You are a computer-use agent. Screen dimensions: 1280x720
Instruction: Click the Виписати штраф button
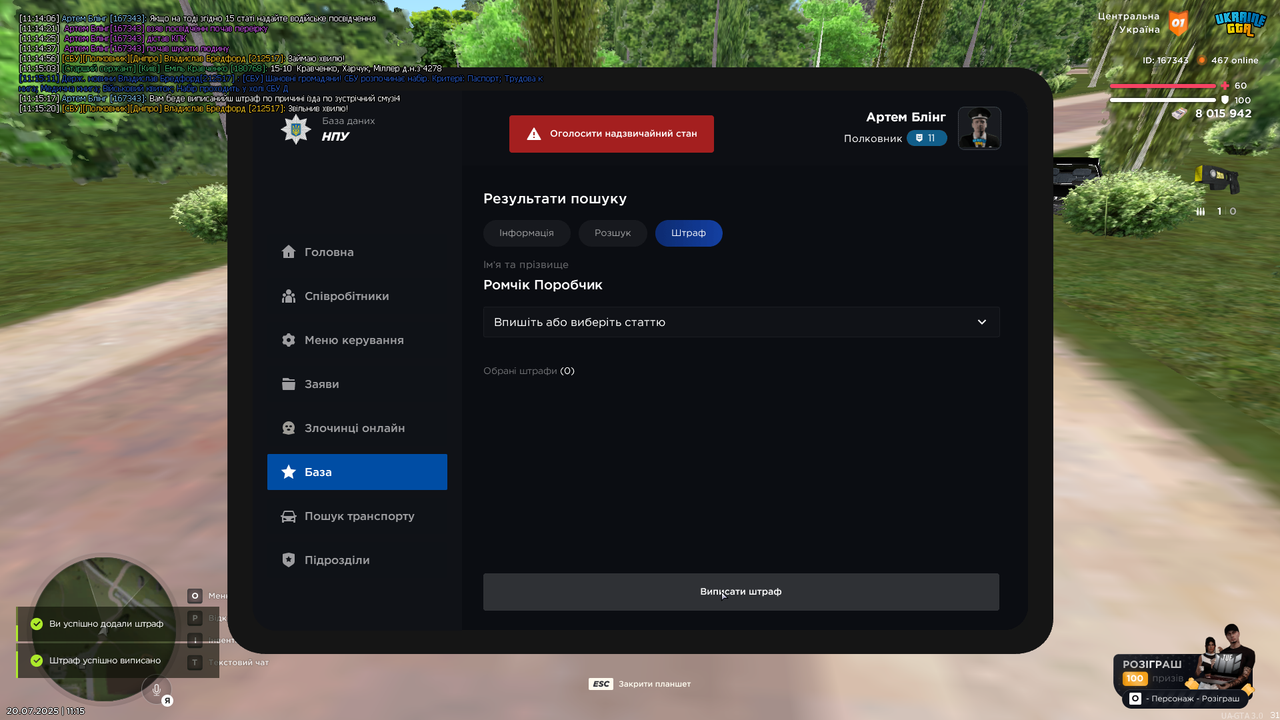(741, 592)
